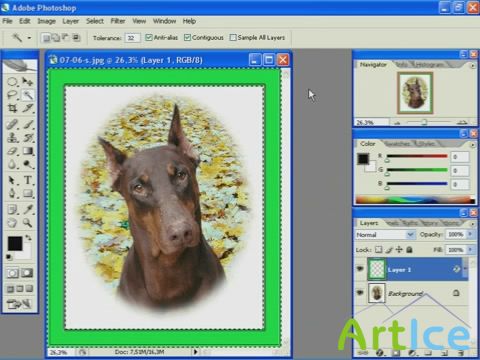Screen dimensions: 480x360
Task: Select the Move tool
Action: coord(28,82)
